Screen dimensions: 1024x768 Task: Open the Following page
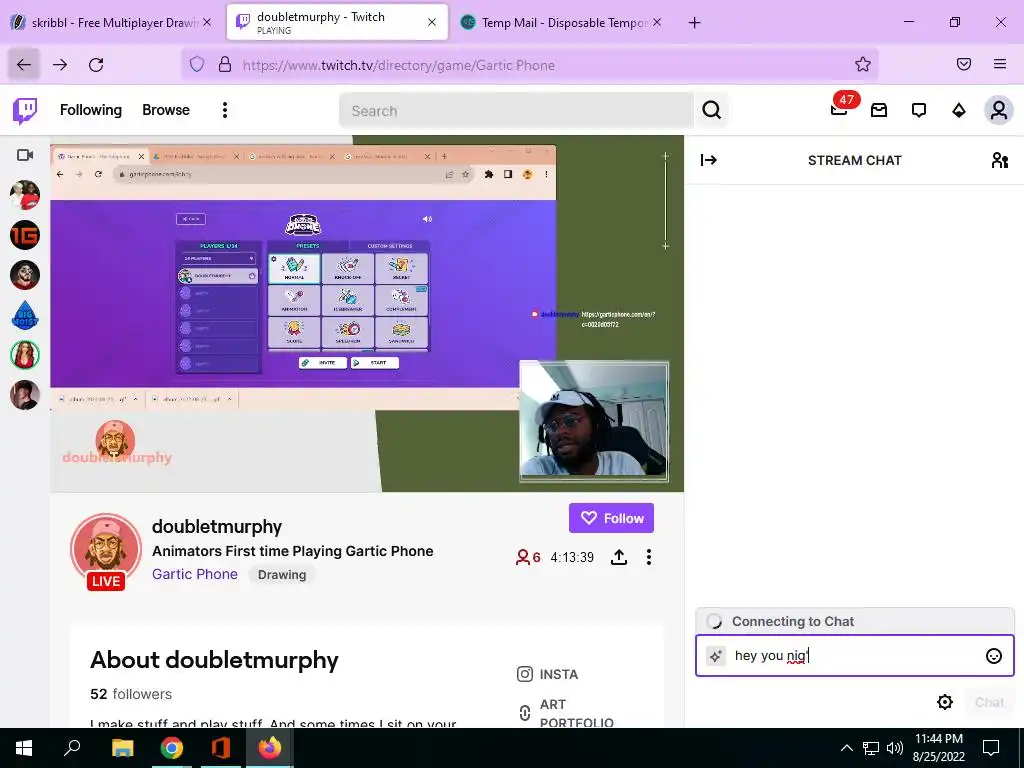pyautogui.click(x=91, y=110)
